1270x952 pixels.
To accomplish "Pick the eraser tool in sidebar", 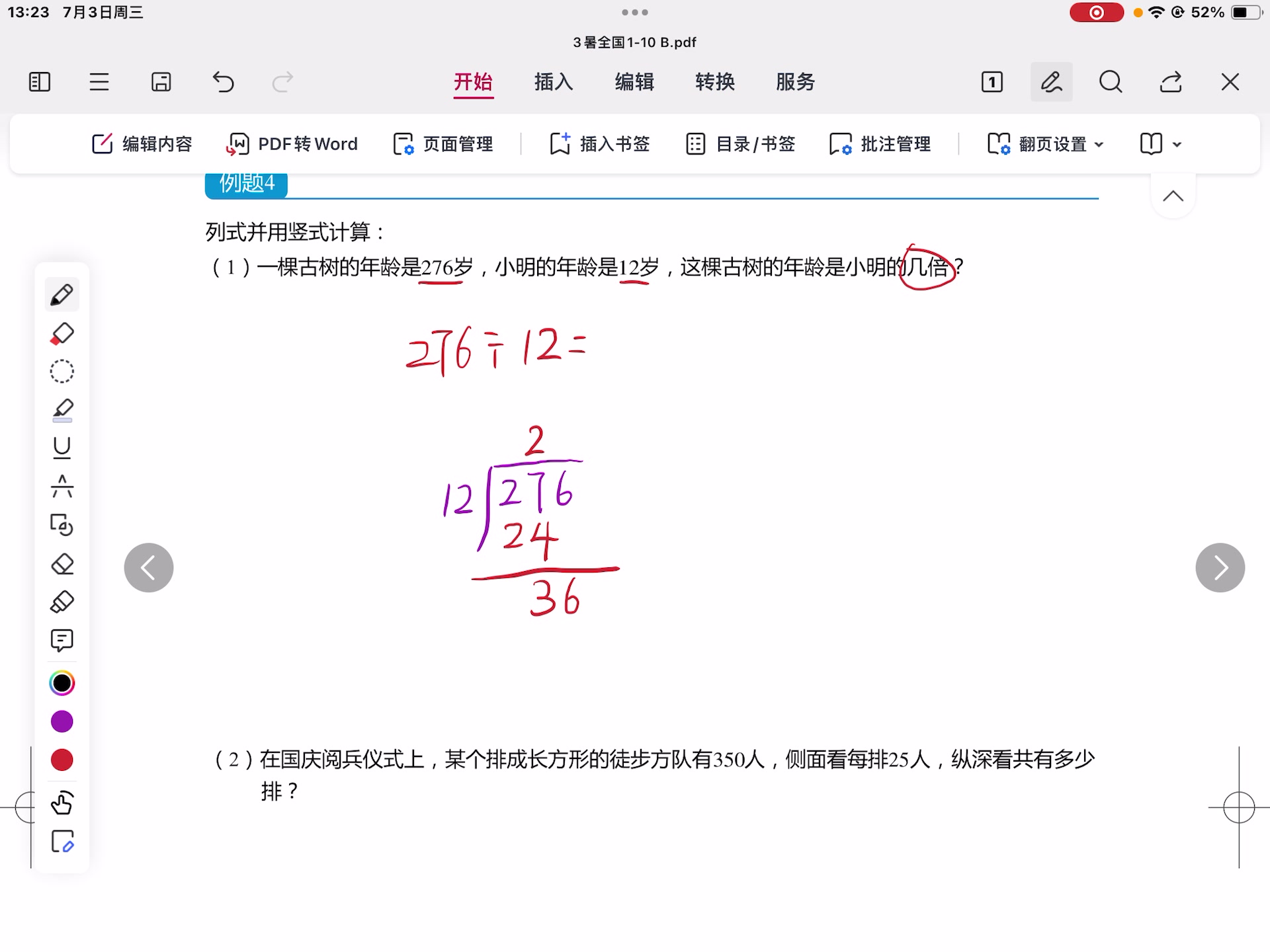I will (62, 564).
